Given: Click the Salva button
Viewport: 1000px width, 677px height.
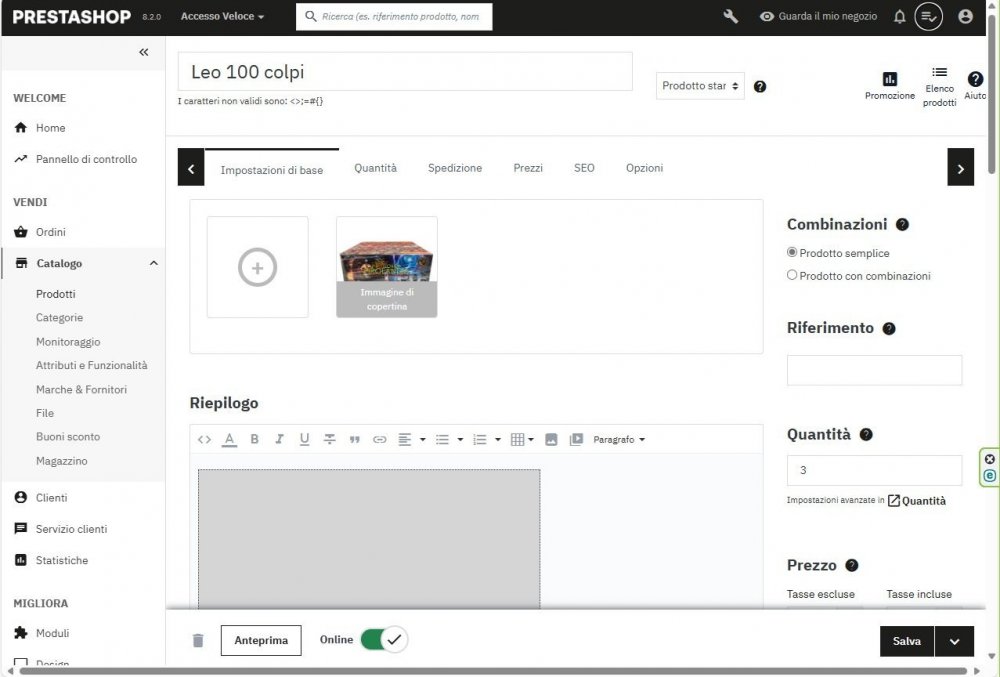Looking at the screenshot, I should coord(905,641).
